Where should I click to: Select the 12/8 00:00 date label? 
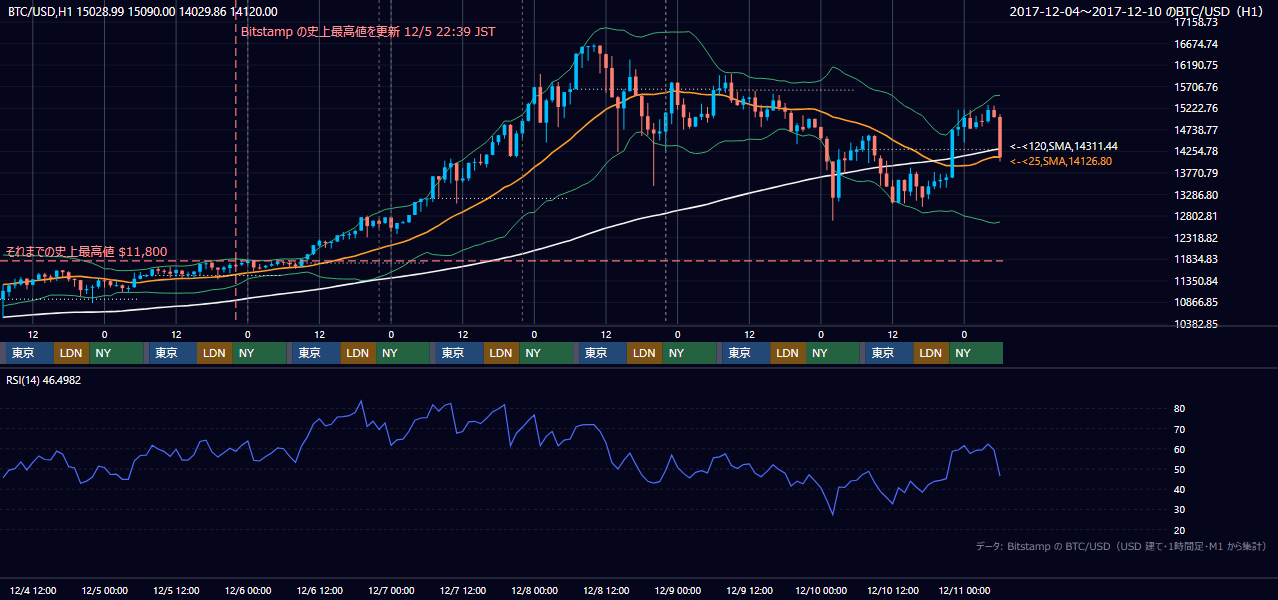[x=534, y=591]
